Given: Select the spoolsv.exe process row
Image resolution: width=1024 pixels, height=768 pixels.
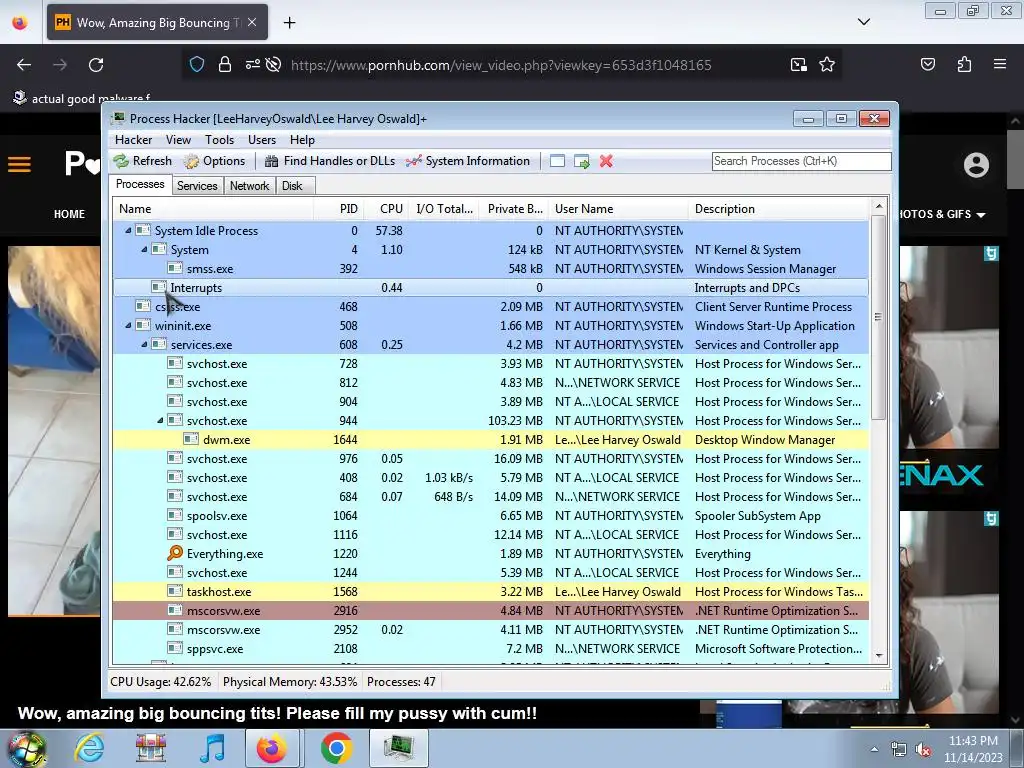Looking at the screenshot, I should 490,516.
